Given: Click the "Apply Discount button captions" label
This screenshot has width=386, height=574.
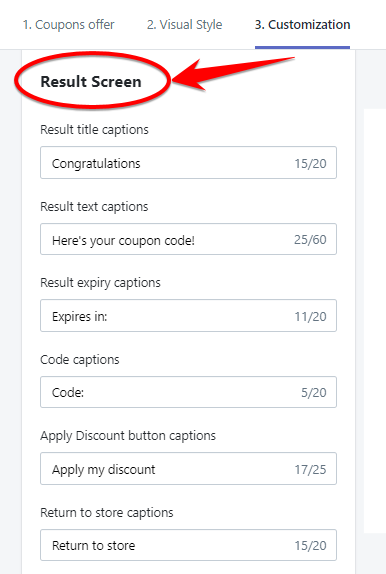Looking at the screenshot, I should tap(128, 436).
